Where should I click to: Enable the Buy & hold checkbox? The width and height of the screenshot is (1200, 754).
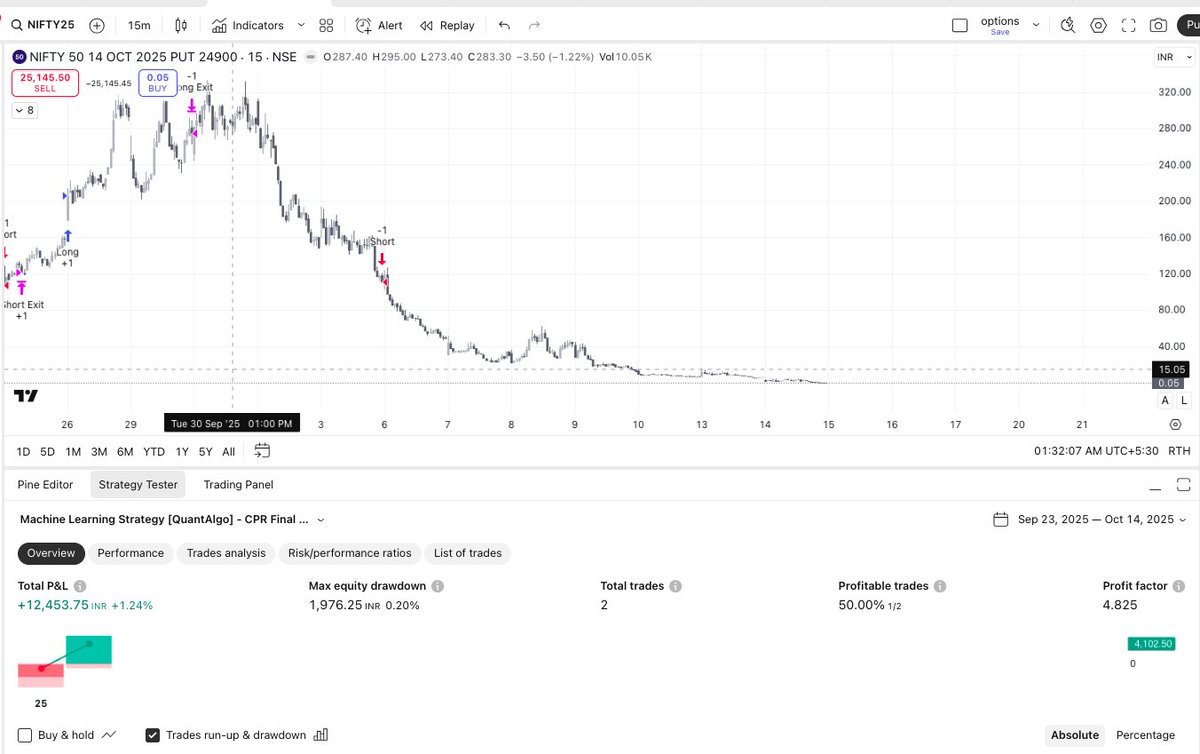tap(24, 735)
